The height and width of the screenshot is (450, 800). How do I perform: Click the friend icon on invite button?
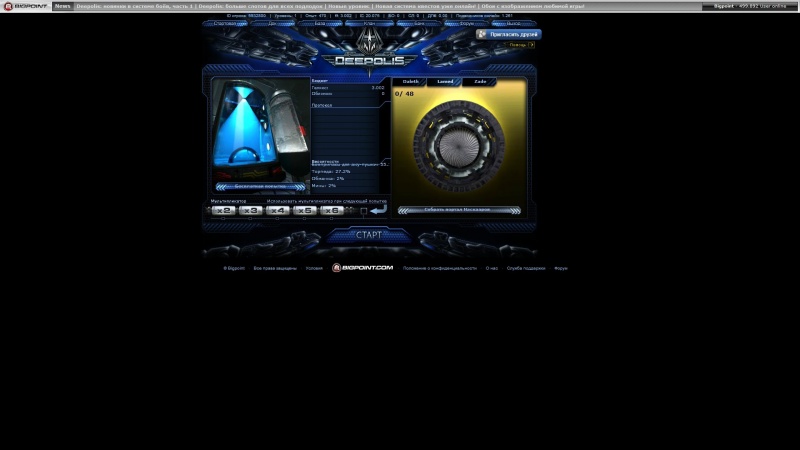point(482,34)
